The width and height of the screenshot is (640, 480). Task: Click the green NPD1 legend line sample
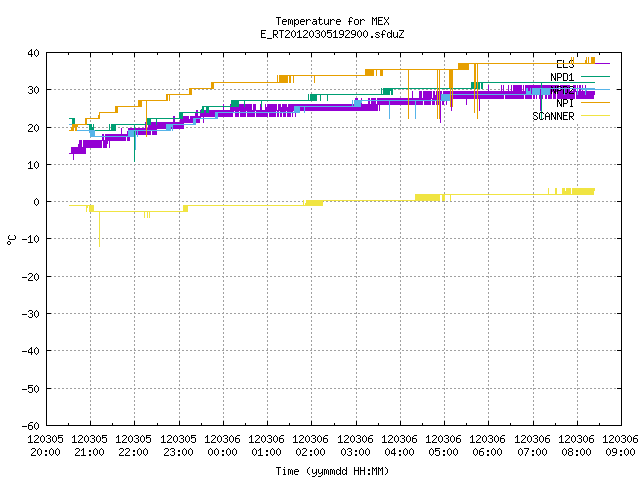pyautogui.click(x=595, y=76)
